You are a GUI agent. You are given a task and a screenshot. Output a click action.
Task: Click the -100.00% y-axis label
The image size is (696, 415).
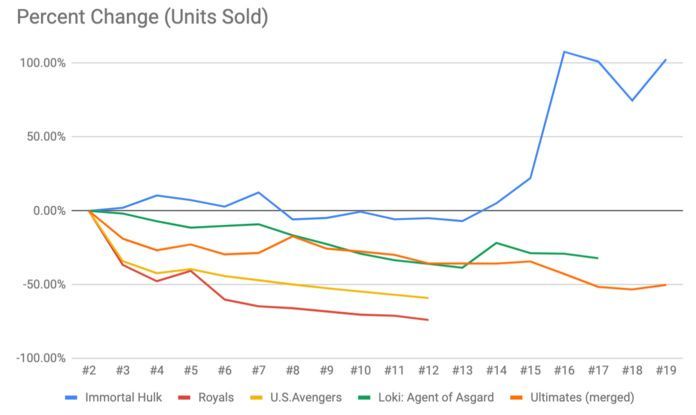[x=41, y=358]
